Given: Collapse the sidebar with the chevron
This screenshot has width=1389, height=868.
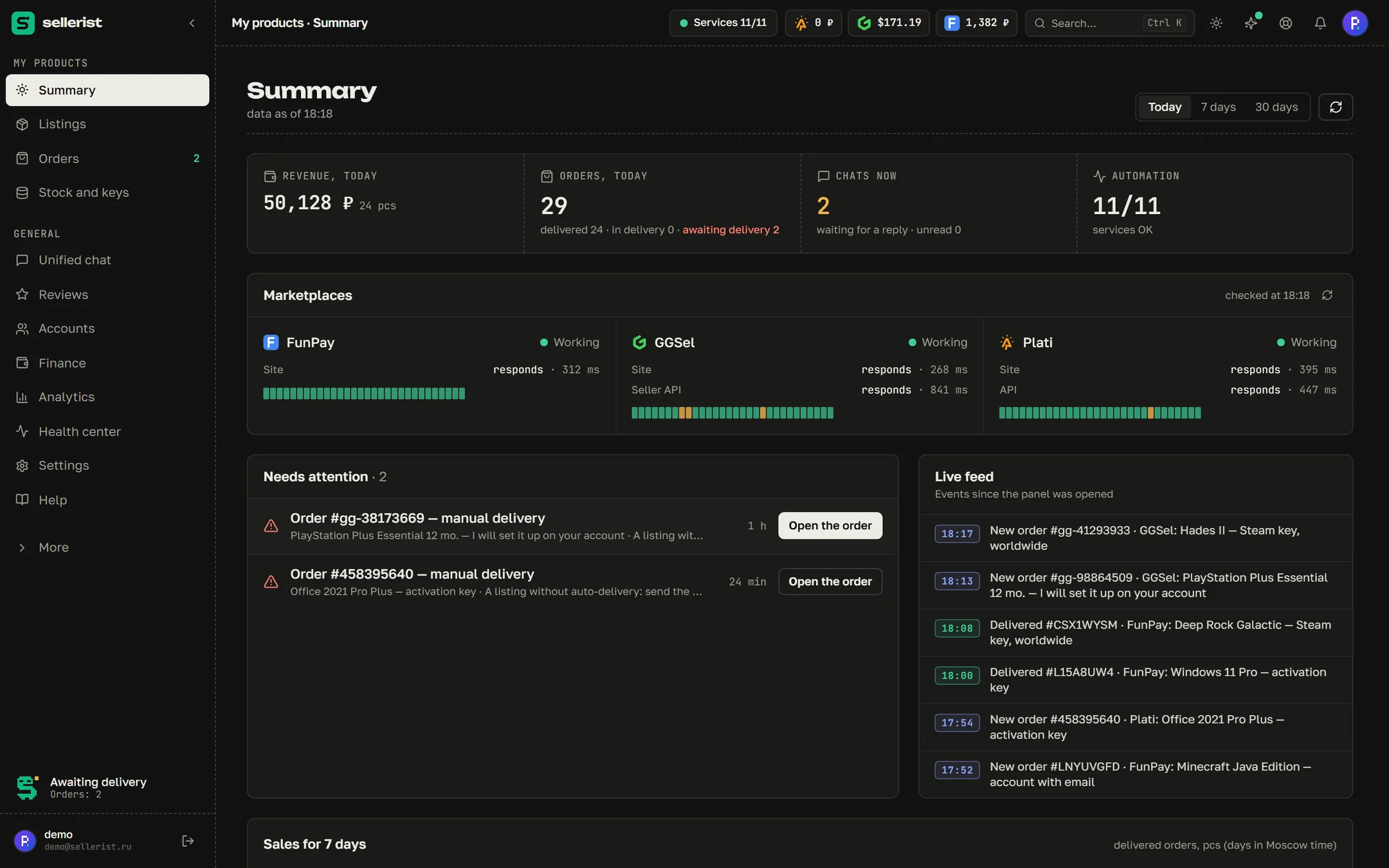Looking at the screenshot, I should [x=192, y=23].
